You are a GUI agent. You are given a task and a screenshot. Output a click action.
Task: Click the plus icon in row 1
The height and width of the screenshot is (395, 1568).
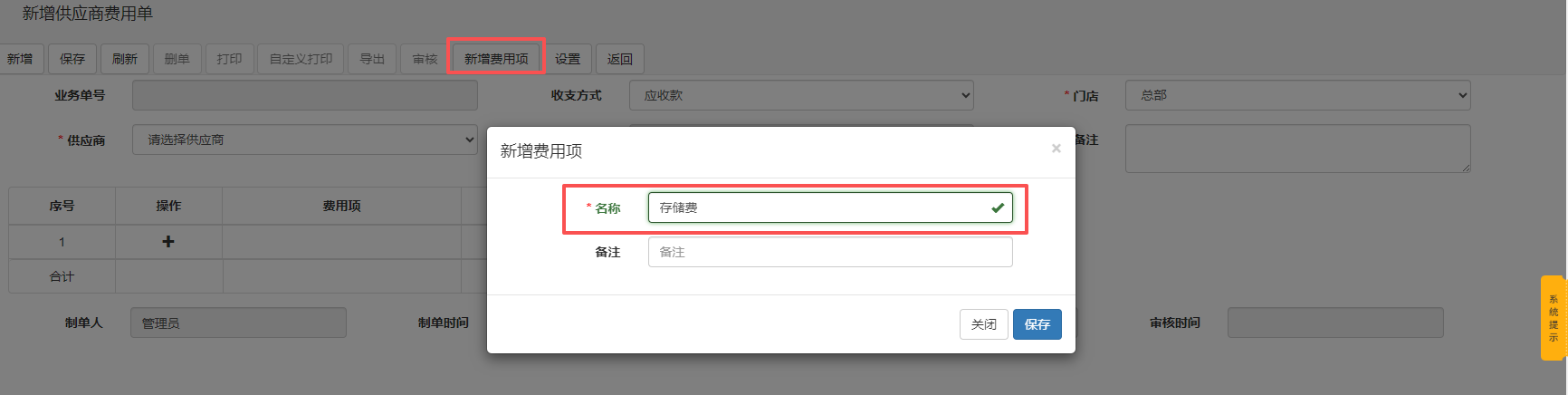pos(168,242)
